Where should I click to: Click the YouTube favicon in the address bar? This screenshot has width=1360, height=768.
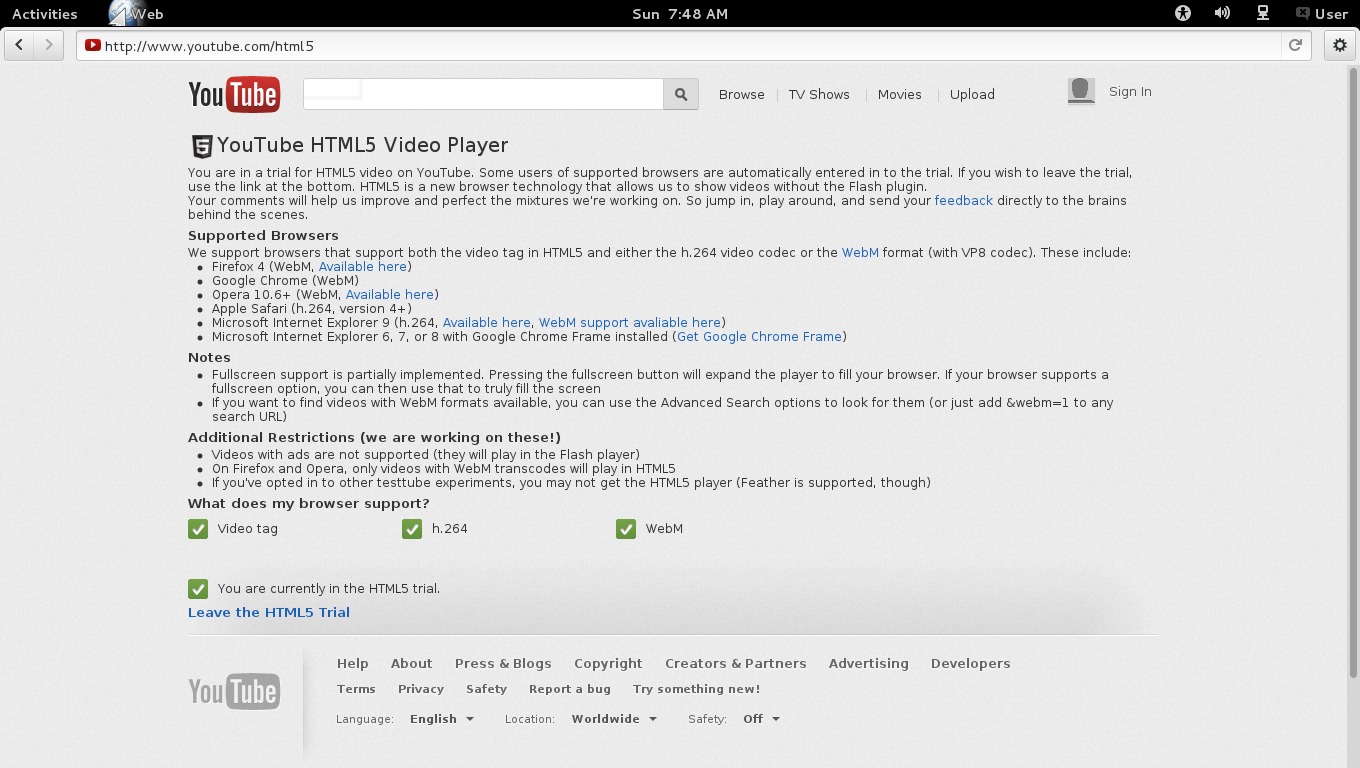pos(92,45)
